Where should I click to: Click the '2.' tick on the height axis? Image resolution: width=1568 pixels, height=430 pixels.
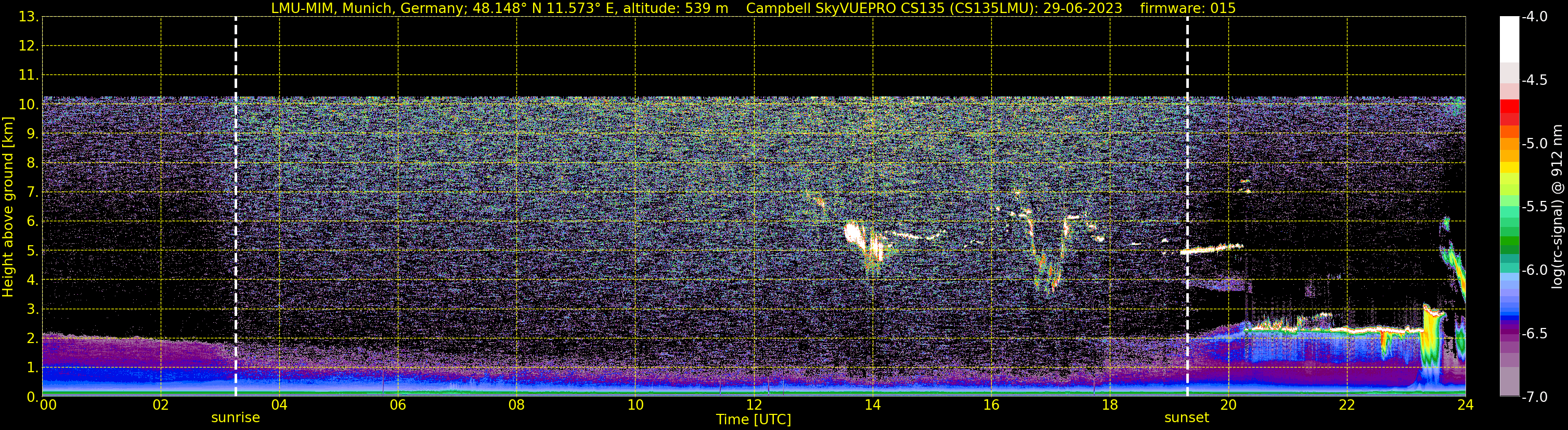[x=33, y=338]
